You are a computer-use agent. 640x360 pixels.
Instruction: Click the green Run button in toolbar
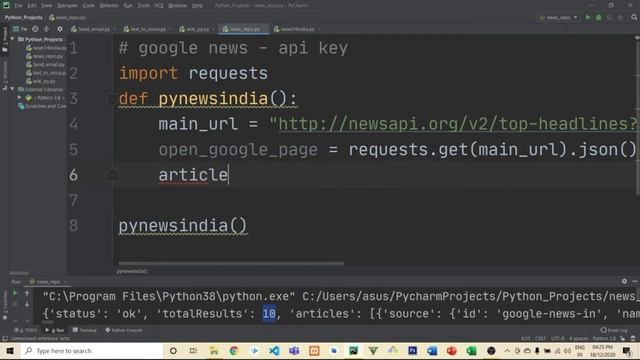[x=588, y=18]
